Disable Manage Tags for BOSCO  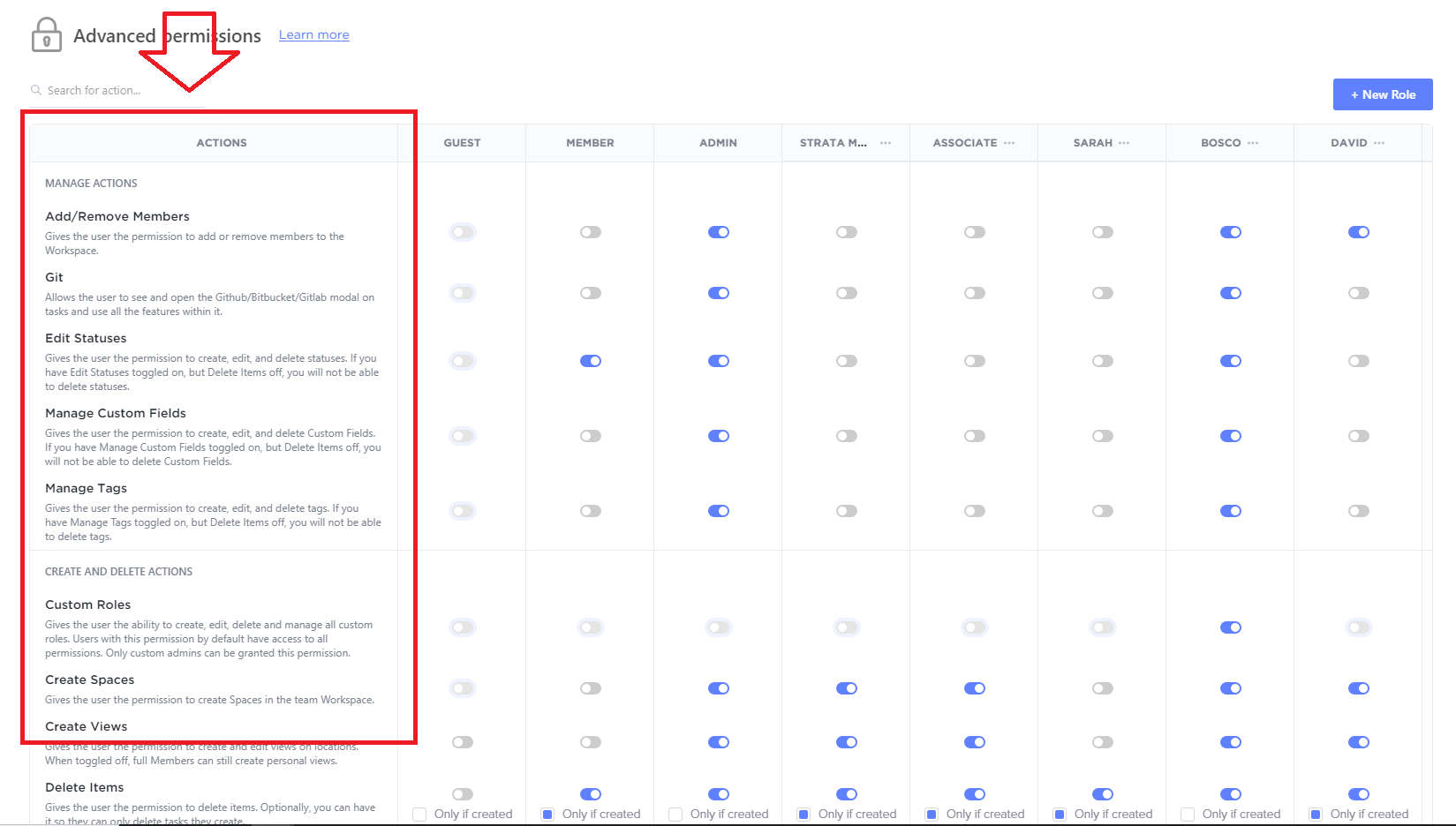1231,510
